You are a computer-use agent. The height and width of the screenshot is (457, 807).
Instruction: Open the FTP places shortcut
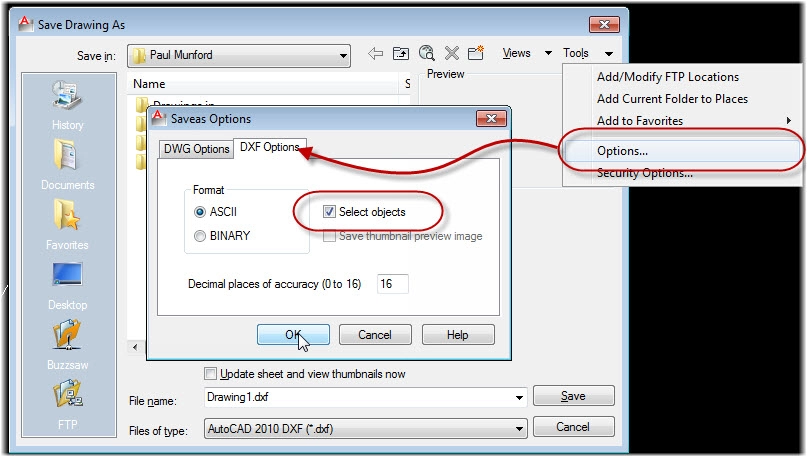click(67, 405)
